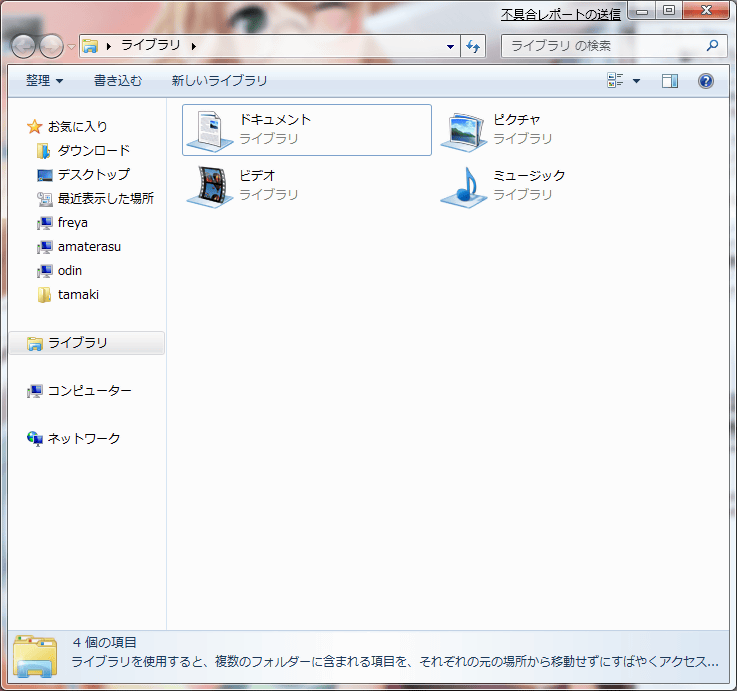
Task: Toggle the preview pane display
Action: pos(670,81)
